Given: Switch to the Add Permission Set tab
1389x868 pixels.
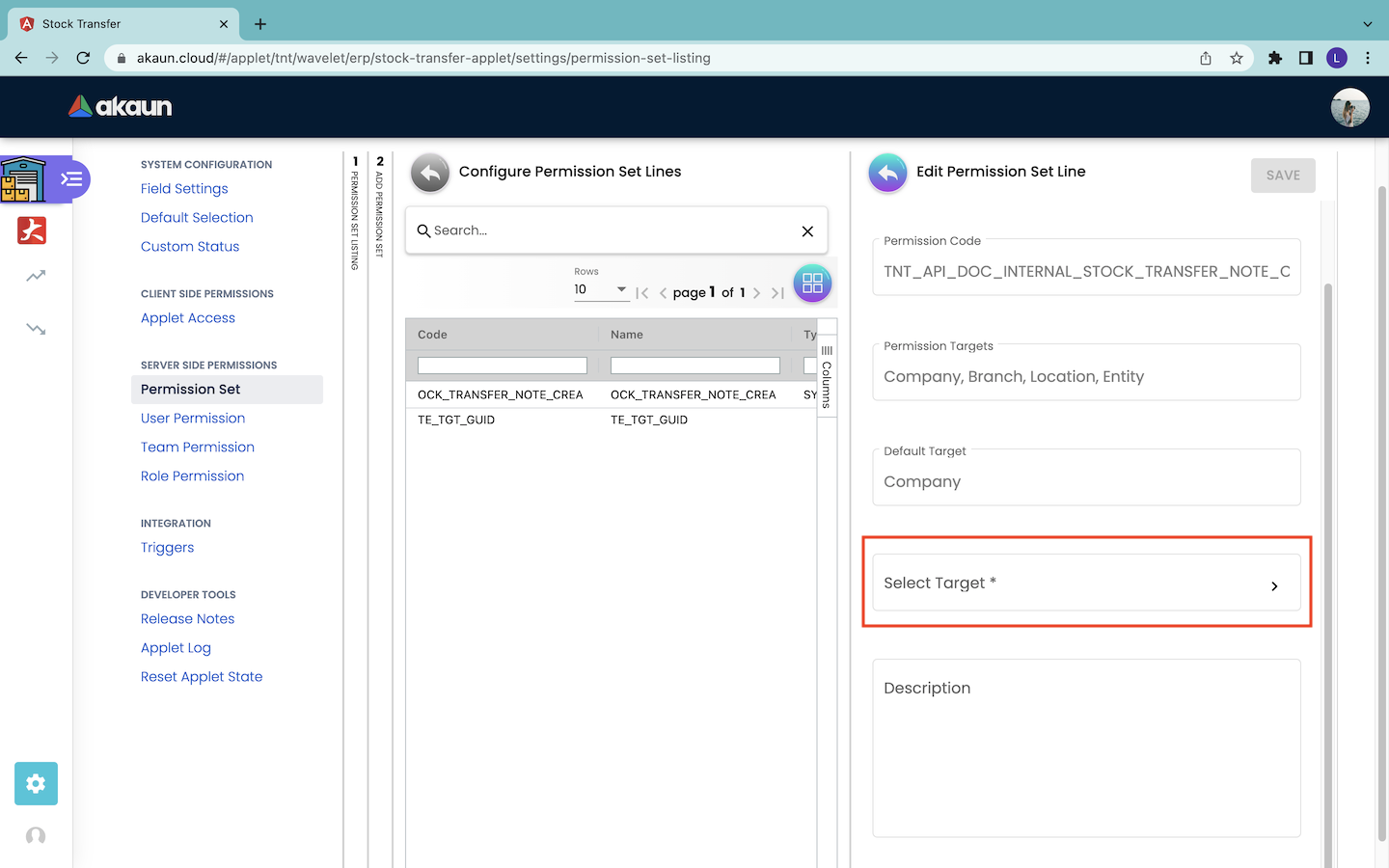Looking at the screenshot, I should pyautogui.click(x=380, y=208).
